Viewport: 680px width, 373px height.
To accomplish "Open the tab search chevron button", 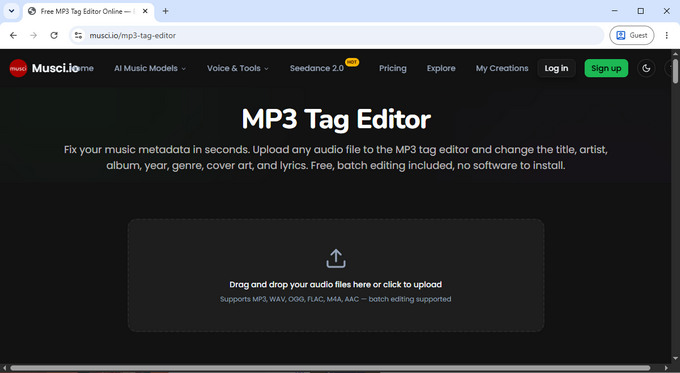I will [x=11, y=11].
